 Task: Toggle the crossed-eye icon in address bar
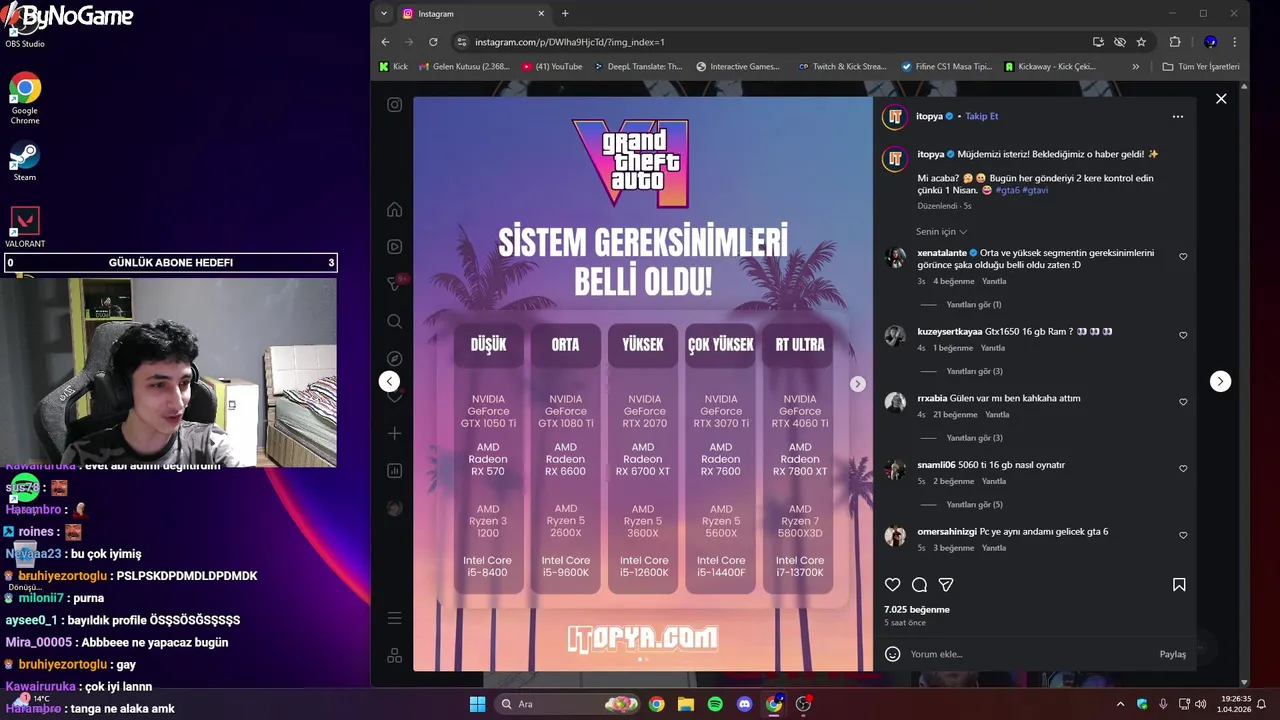click(x=1120, y=42)
